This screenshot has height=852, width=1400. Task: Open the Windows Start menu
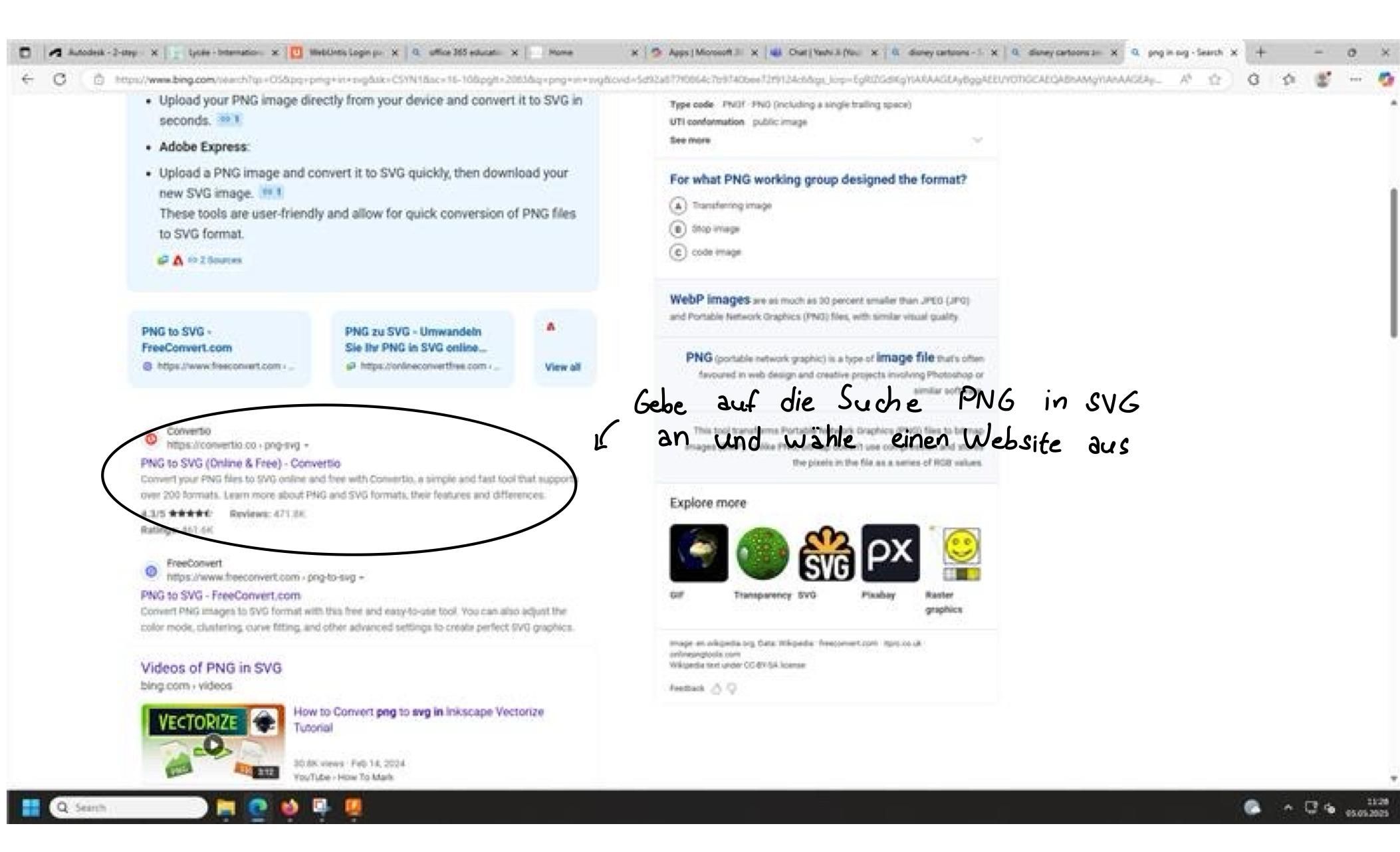point(31,807)
